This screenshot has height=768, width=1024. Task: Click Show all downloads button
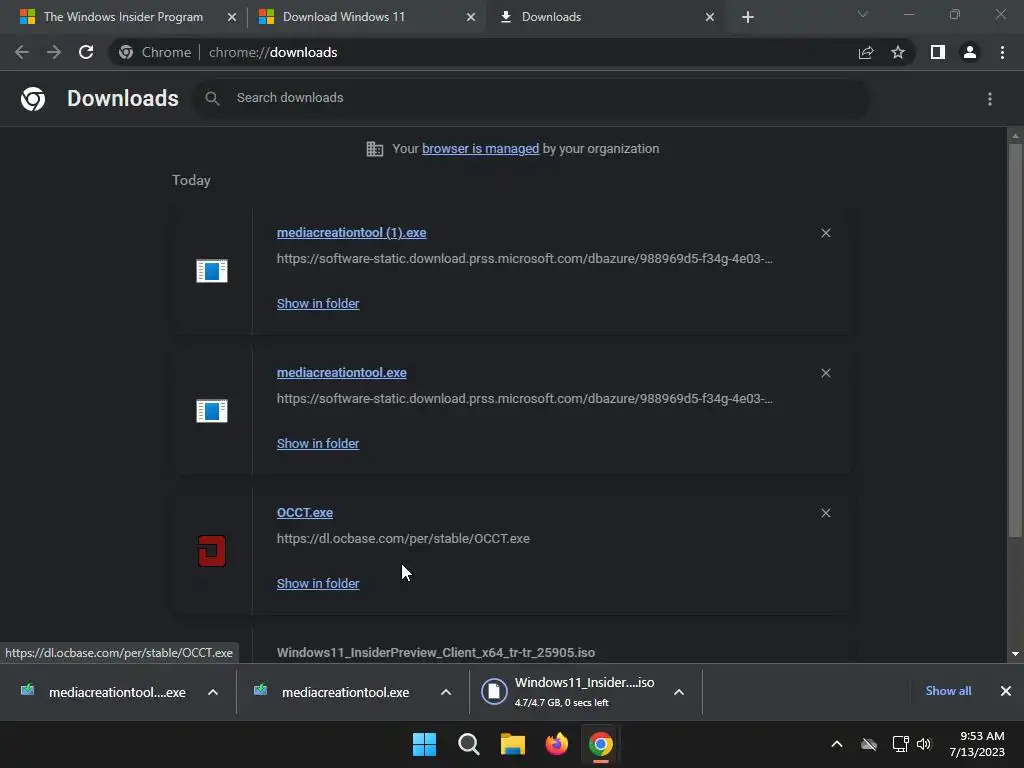[x=948, y=691]
